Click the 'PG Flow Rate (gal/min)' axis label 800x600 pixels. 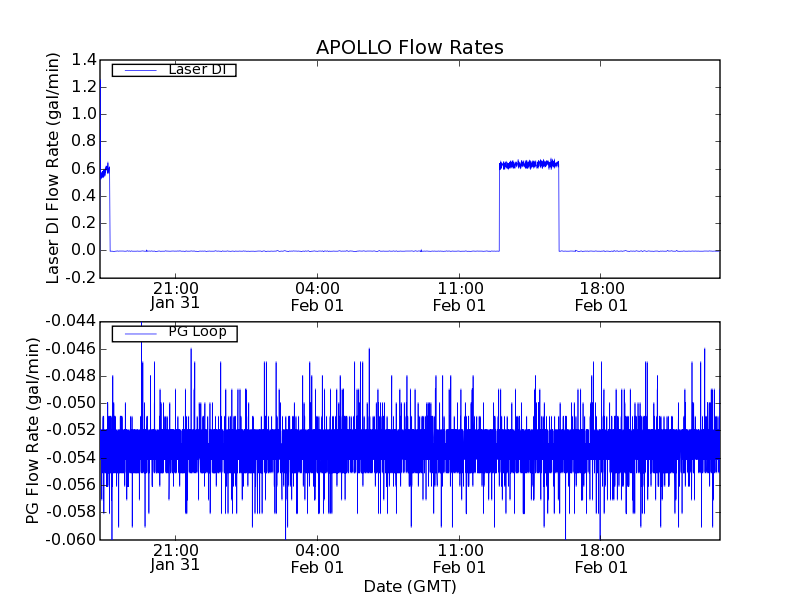click(x=32, y=431)
